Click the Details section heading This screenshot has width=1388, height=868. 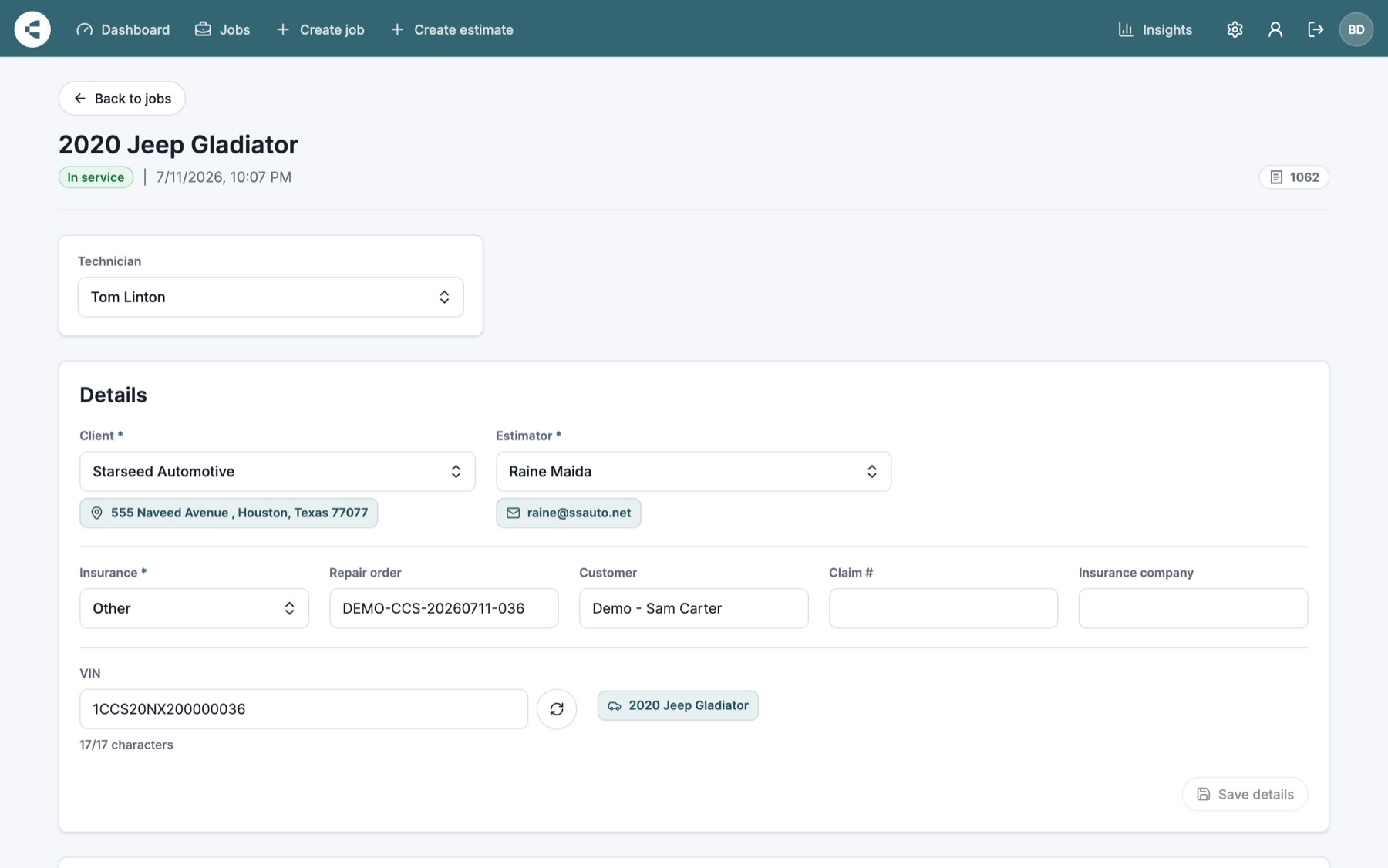pyautogui.click(x=113, y=395)
